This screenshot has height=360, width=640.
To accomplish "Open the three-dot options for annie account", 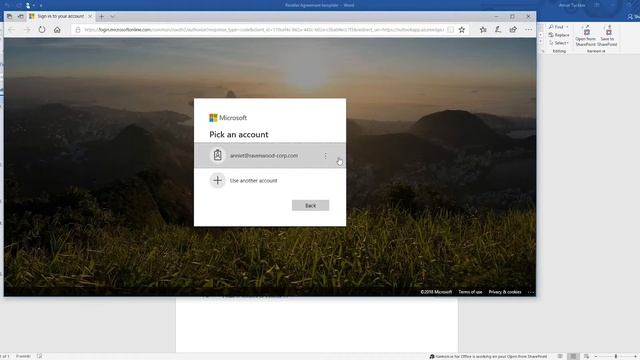I will coord(325,156).
